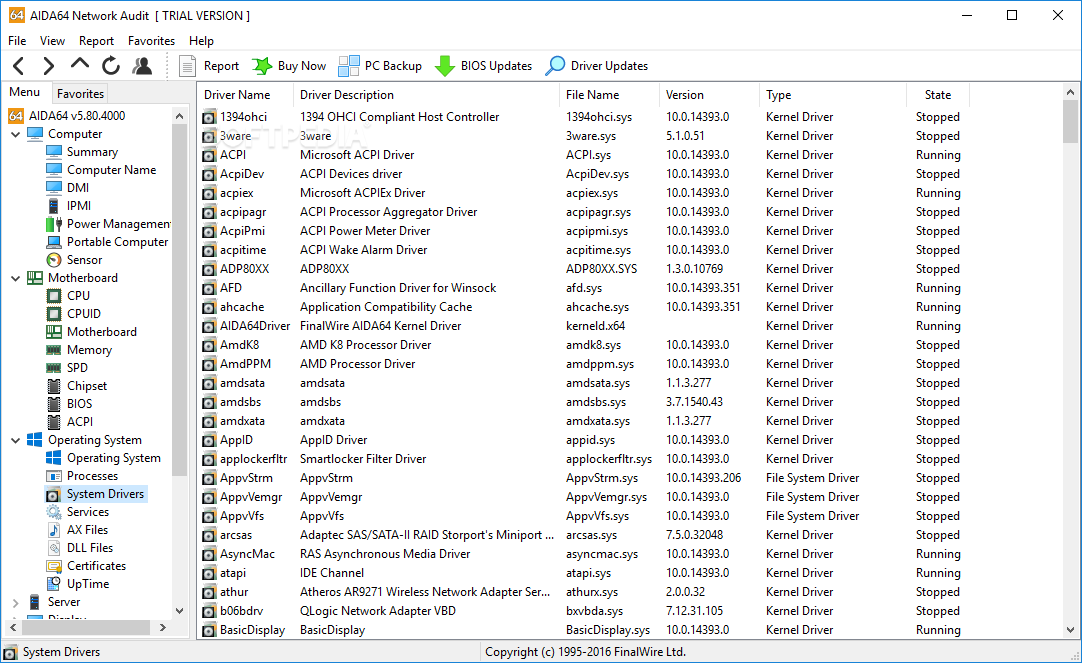Open the Portable Computer laptop icon
Screen dimensions: 1082x663
click(x=54, y=242)
